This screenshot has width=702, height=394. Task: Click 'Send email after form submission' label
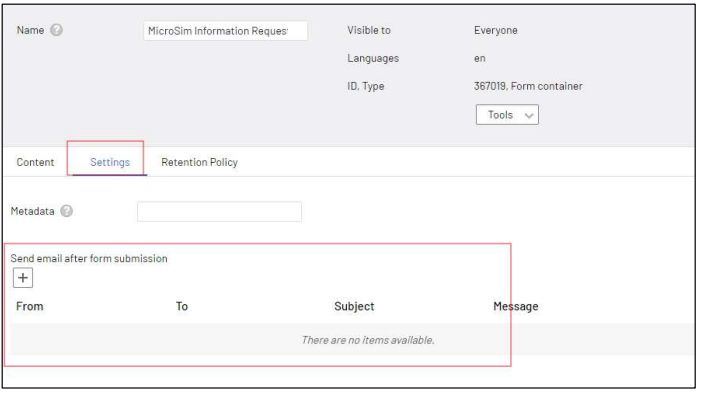[x=89, y=258]
